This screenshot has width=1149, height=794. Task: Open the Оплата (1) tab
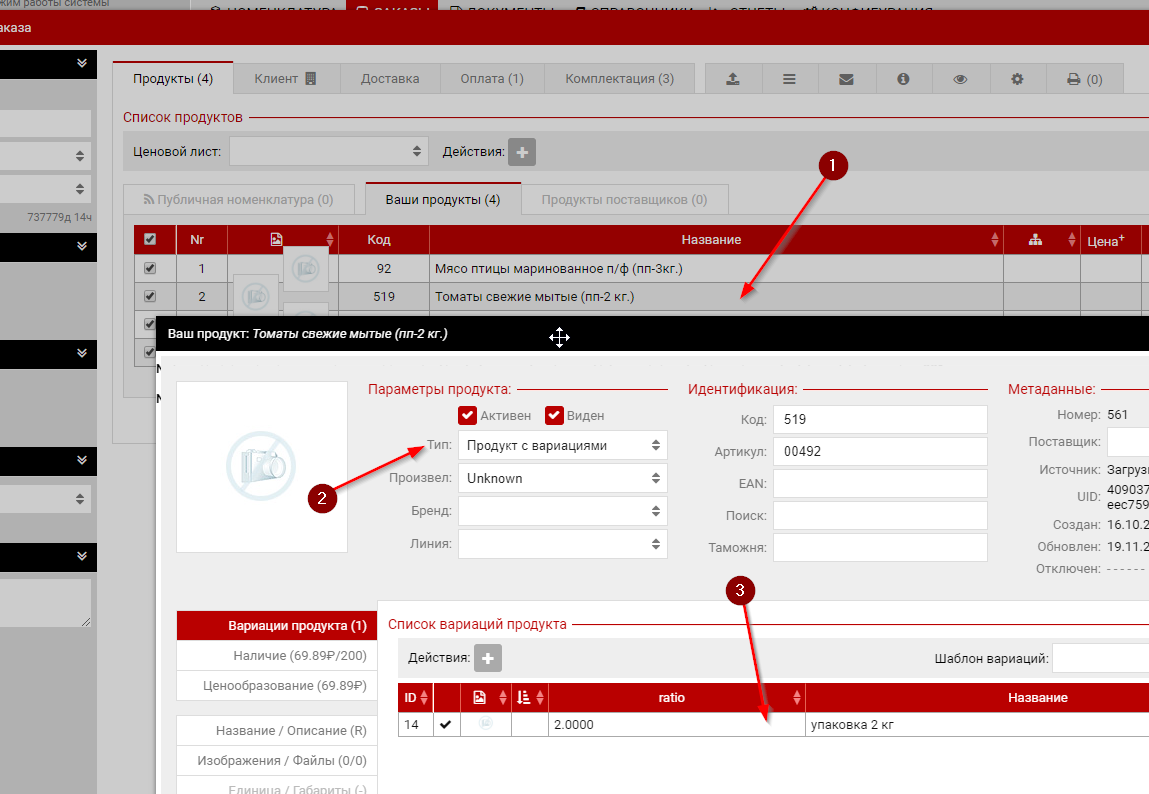pos(492,78)
